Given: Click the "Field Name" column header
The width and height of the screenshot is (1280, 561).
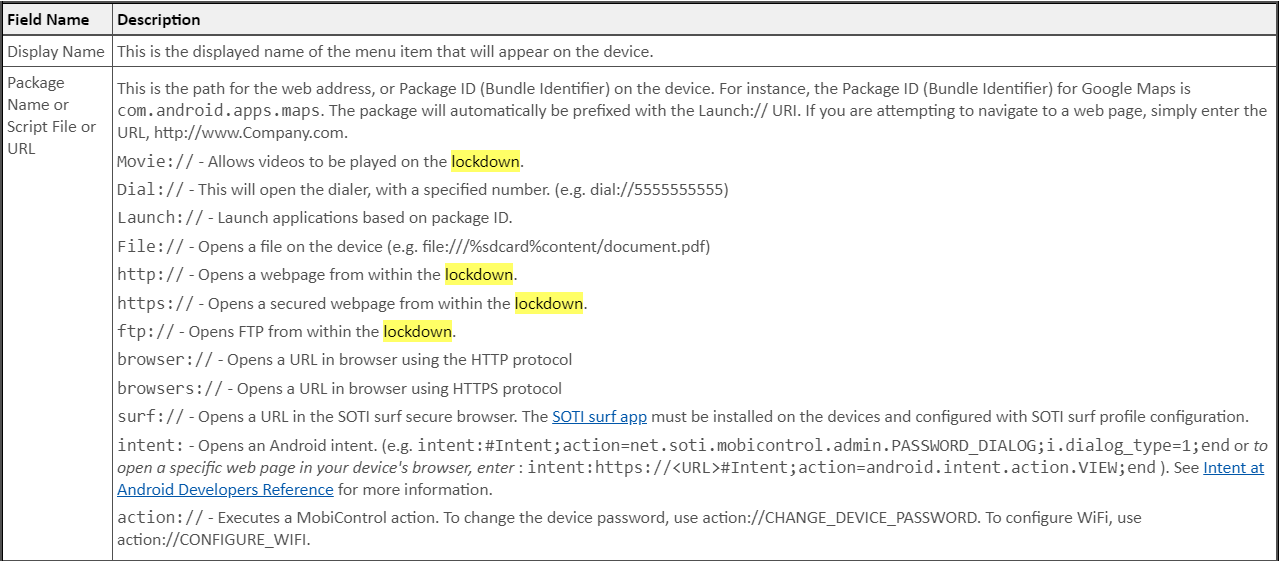Looking at the screenshot, I should tap(48, 20).
